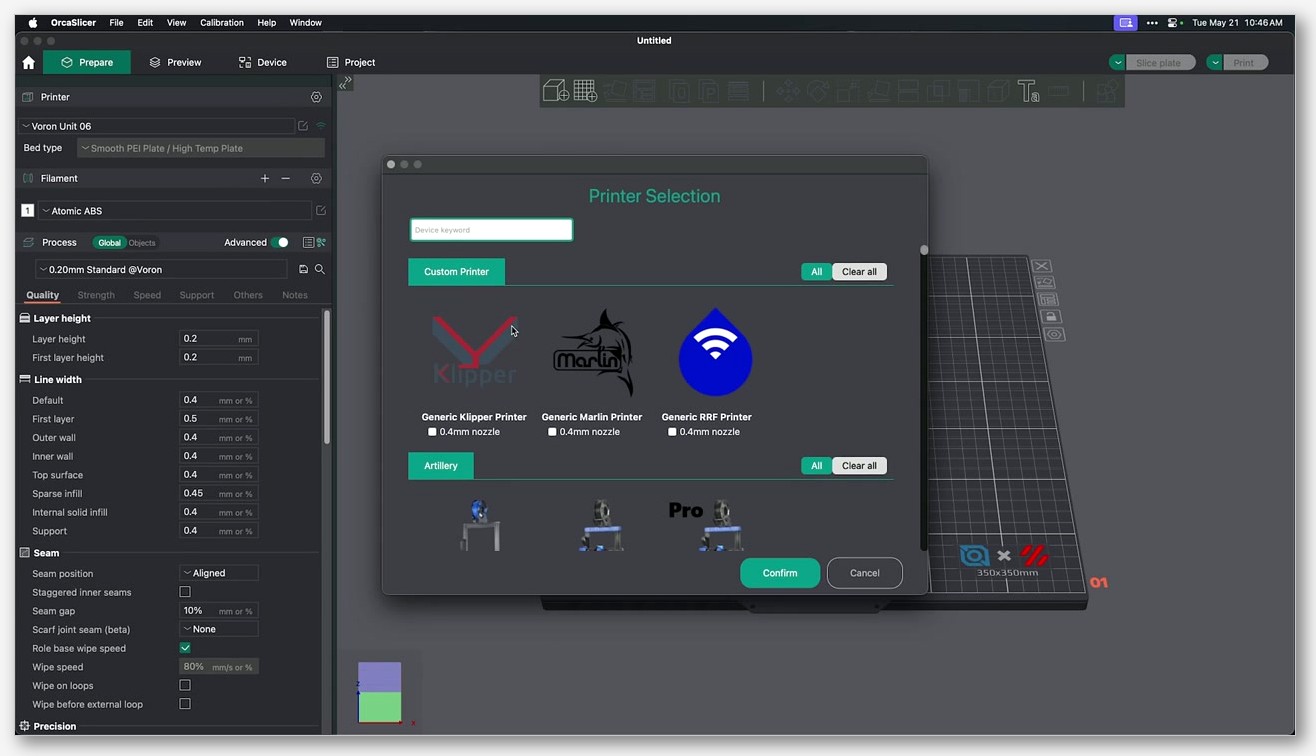Screen dimensions: 1316x756
Task: Cancel the Printer Selection dialog
Action: pyautogui.click(x=865, y=573)
